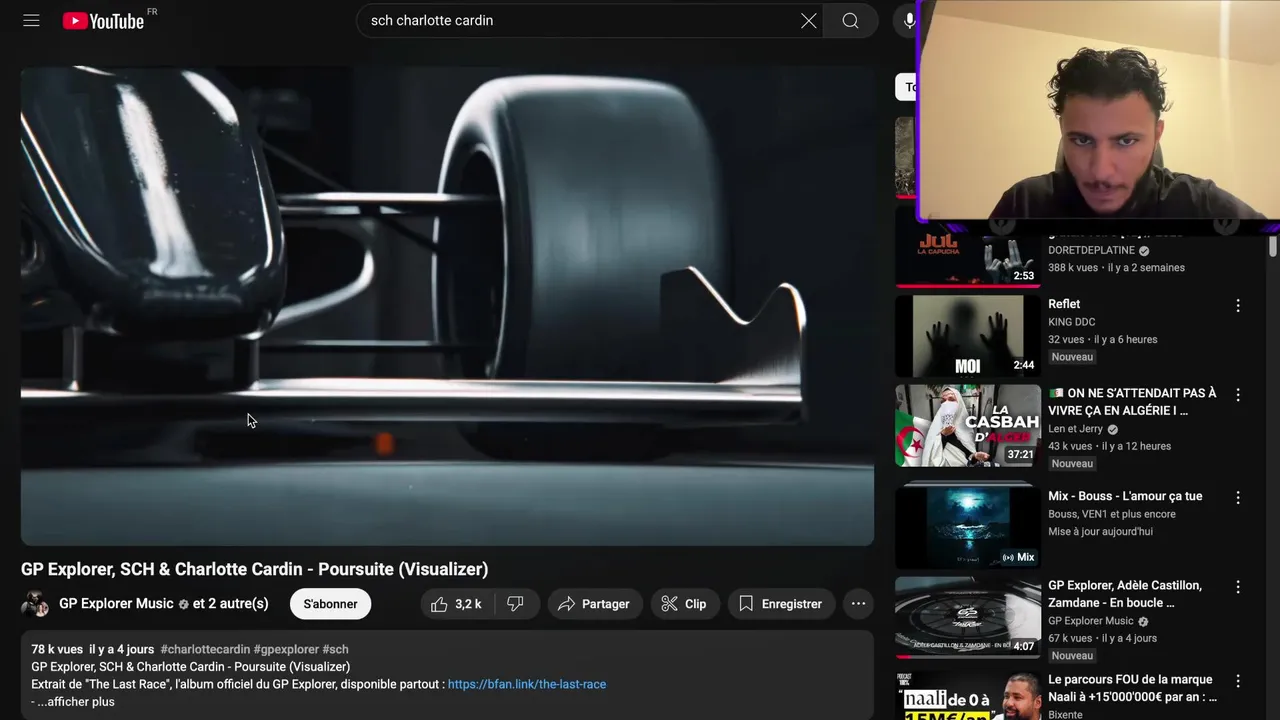Start voice search with microphone
This screenshot has height=720, width=1280.
(909, 20)
